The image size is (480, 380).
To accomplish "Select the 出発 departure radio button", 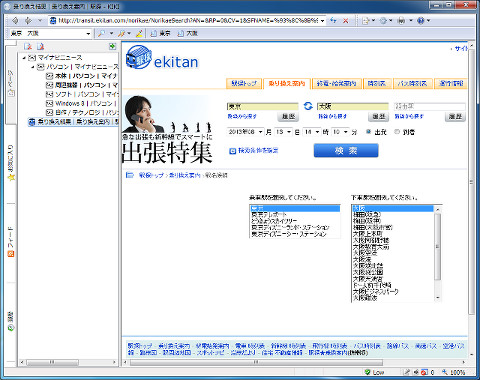I will [x=369, y=132].
